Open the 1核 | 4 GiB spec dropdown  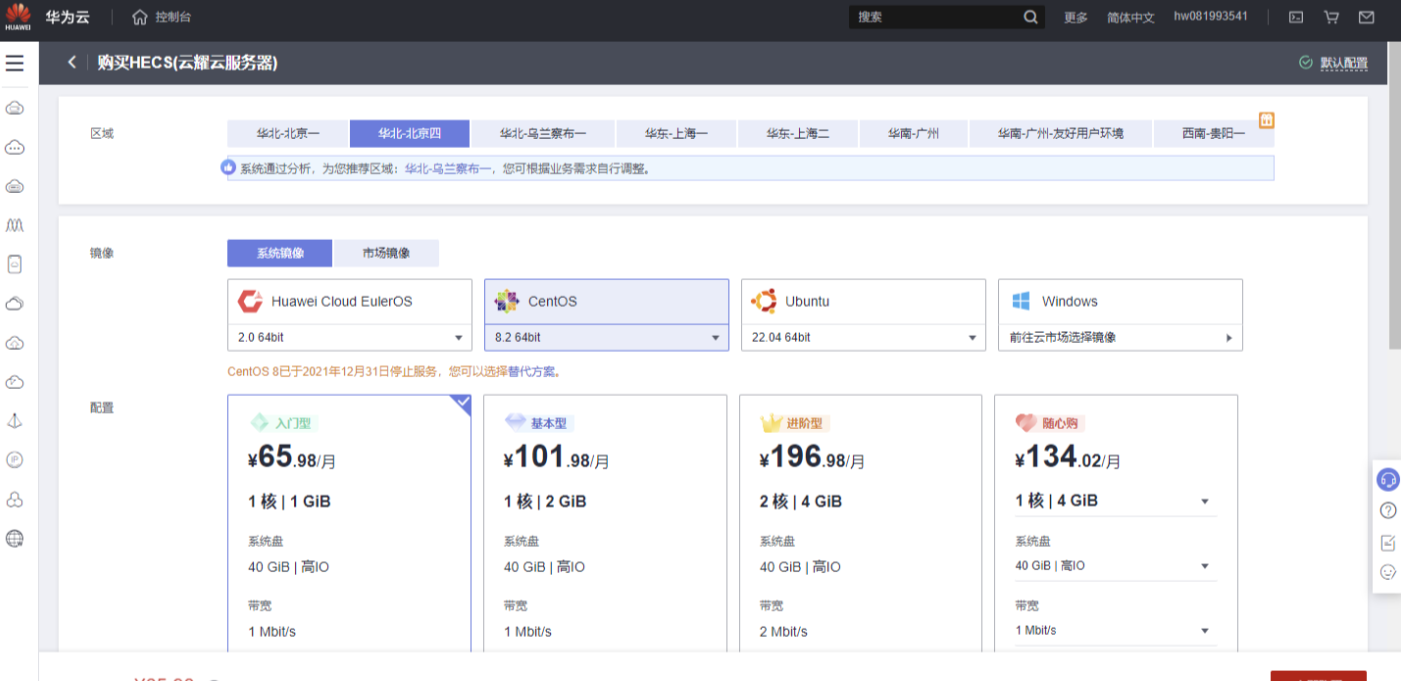coord(1116,501)
